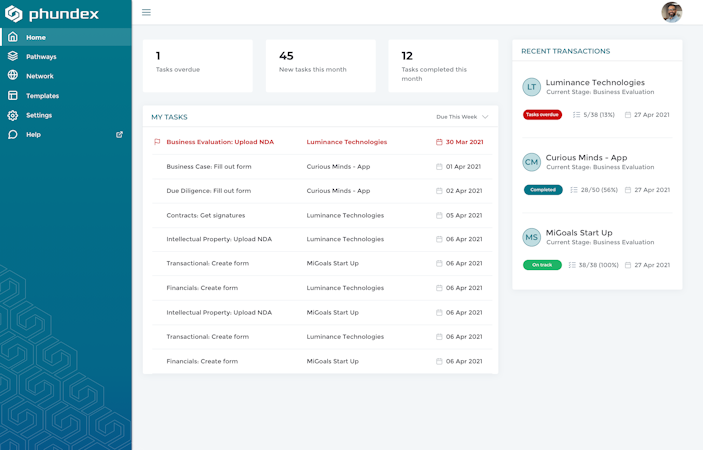Click the Completed status badge

point(543,190)
